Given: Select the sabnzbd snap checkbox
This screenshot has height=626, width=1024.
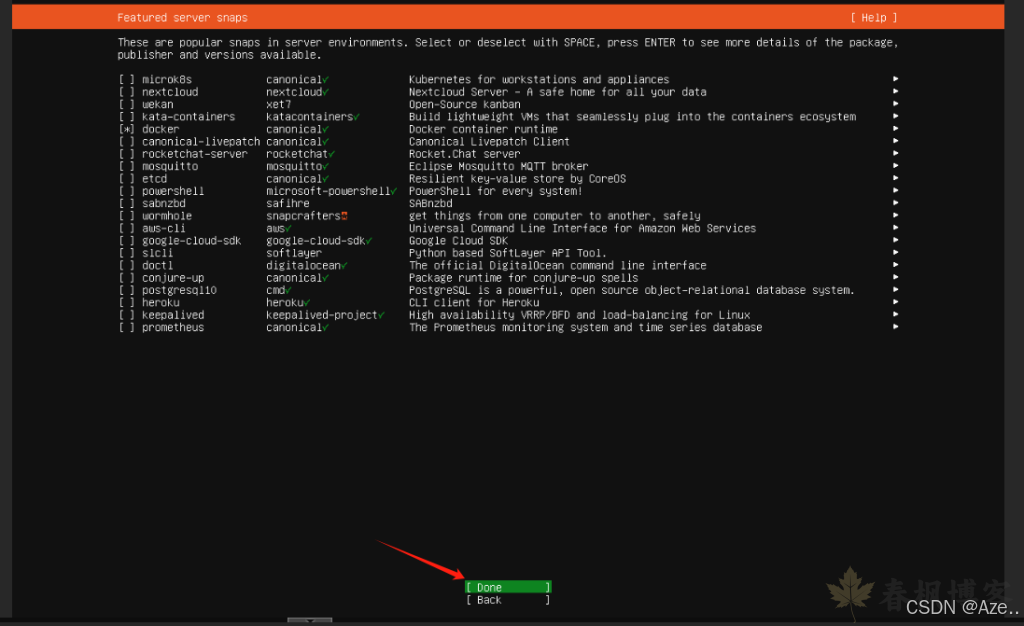Looking at the screenshot, I should 127,204.
